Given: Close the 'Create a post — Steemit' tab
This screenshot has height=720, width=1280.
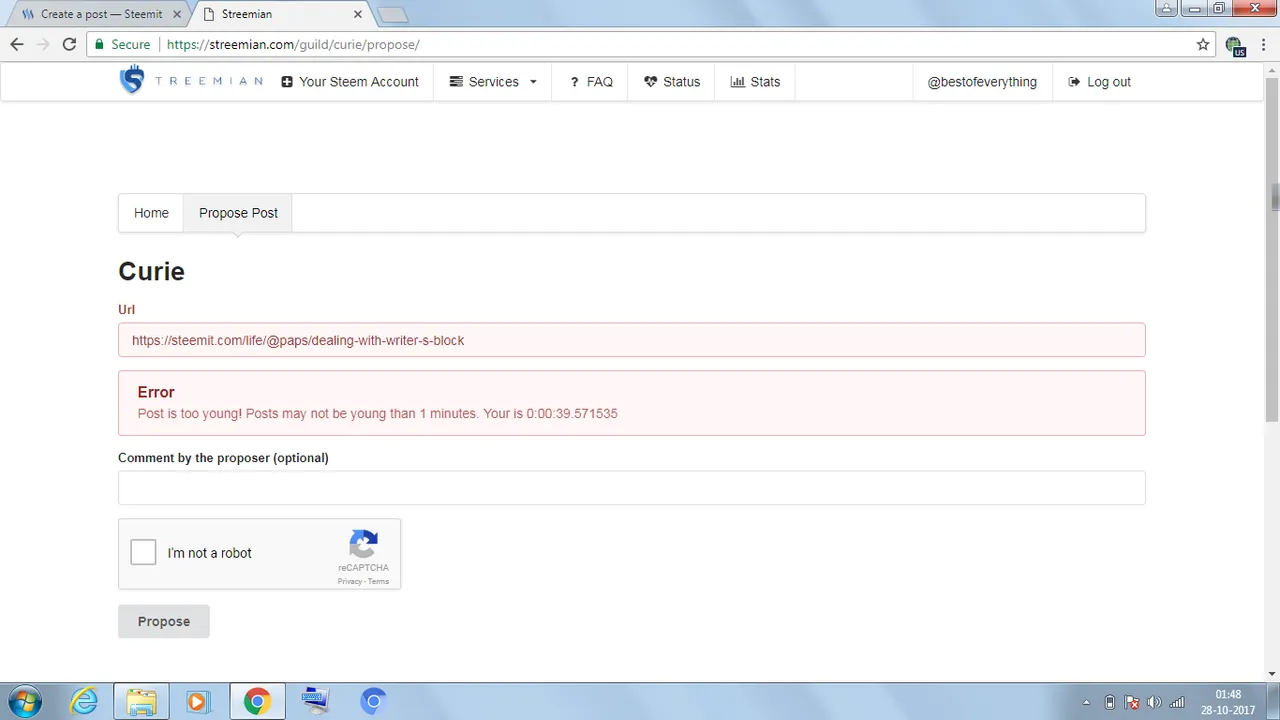Looking at the screenshot, I should coord(177,14).
